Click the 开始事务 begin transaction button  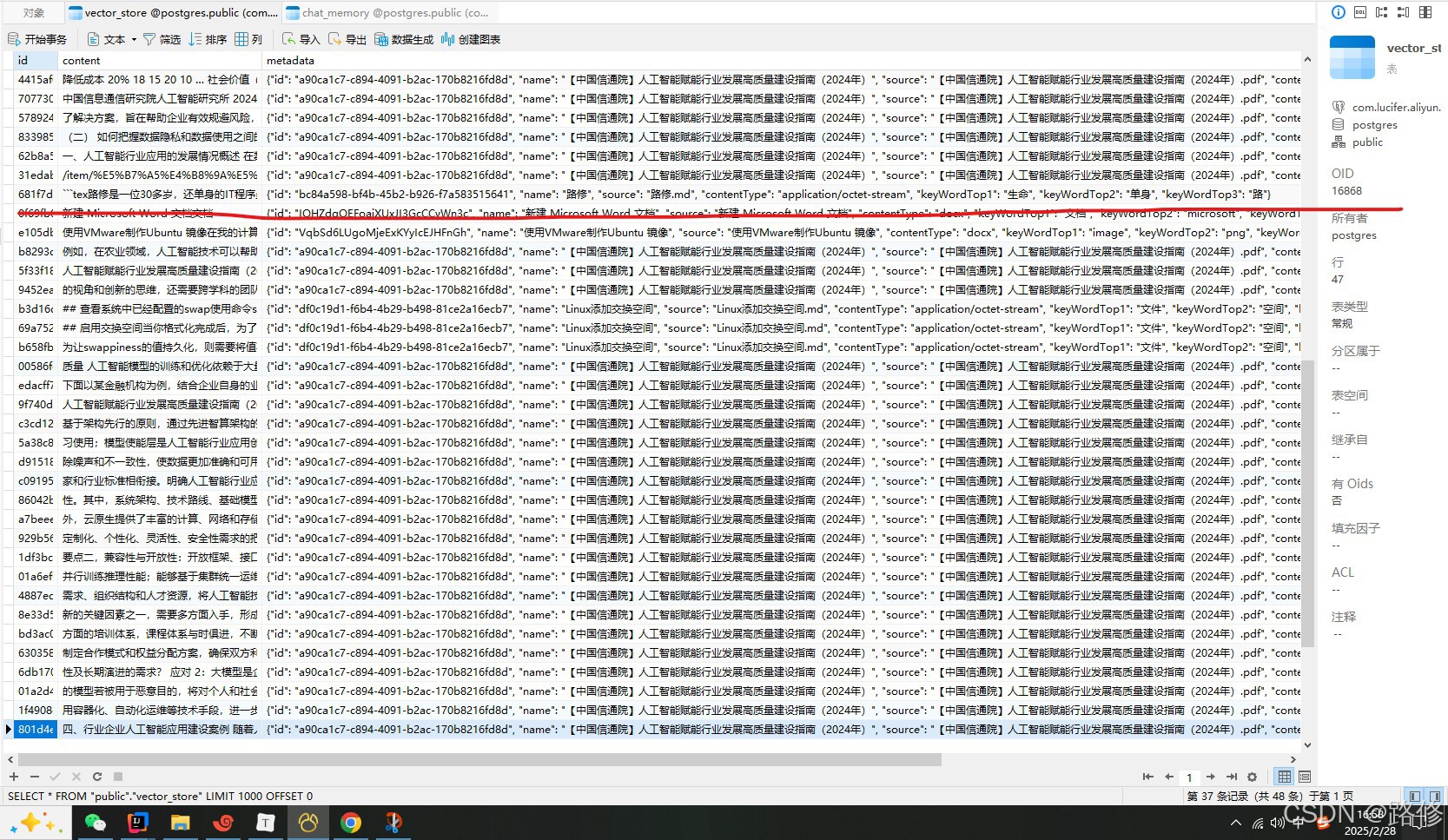37,39
